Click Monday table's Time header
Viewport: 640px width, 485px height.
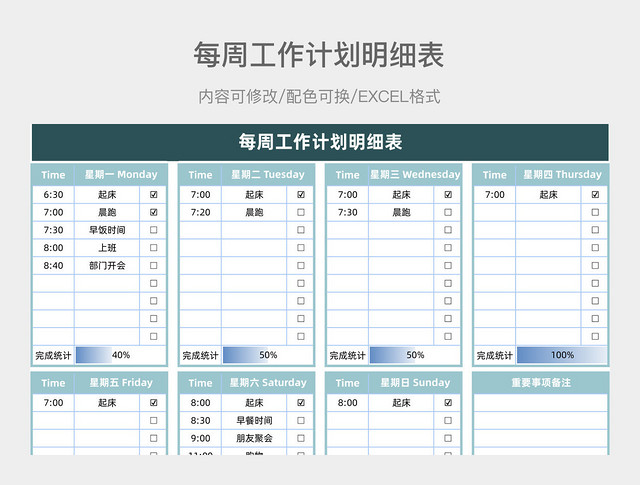point(53,175)
